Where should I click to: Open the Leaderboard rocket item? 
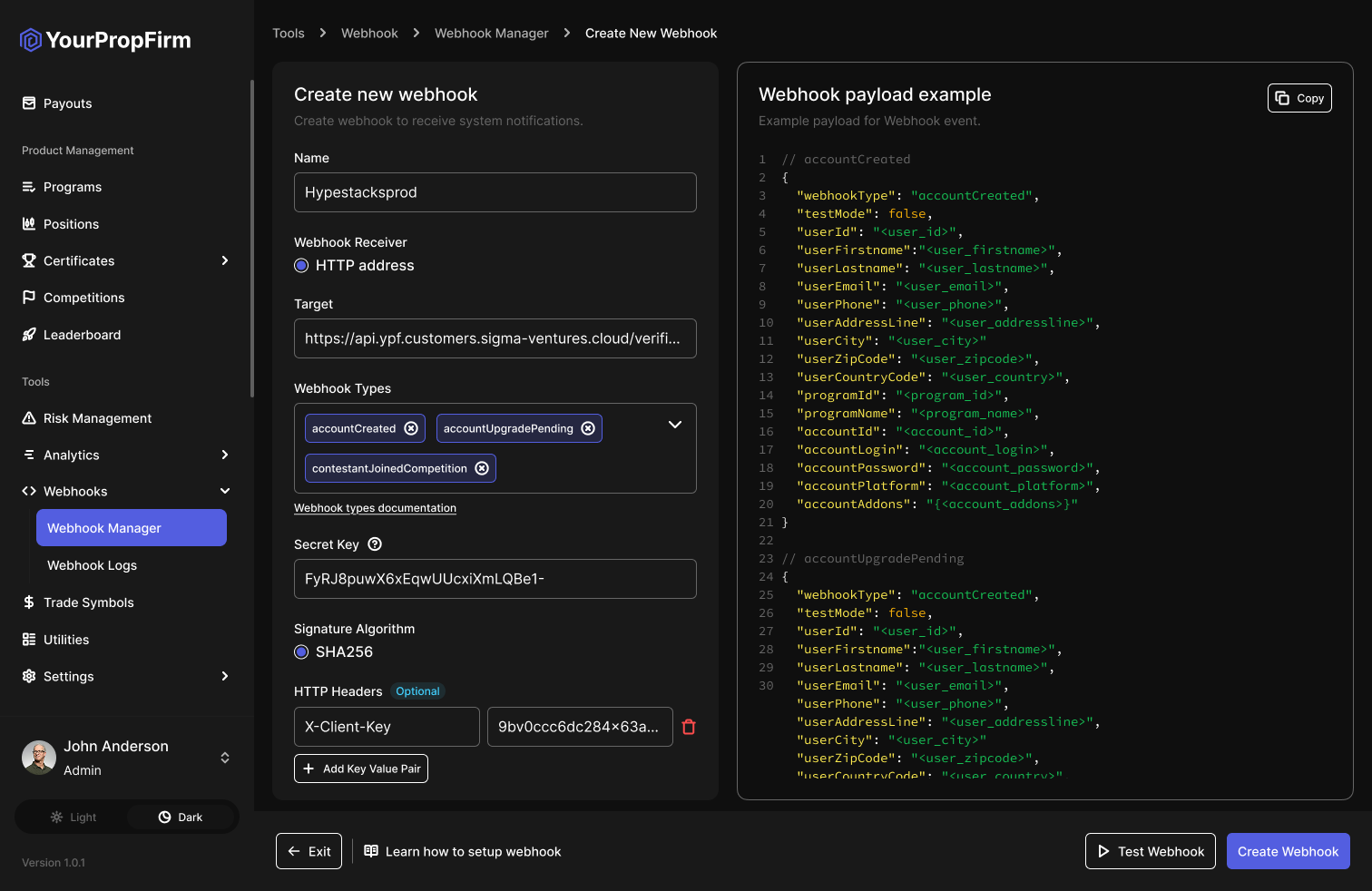pyautogui.click(x=82, y=335)
